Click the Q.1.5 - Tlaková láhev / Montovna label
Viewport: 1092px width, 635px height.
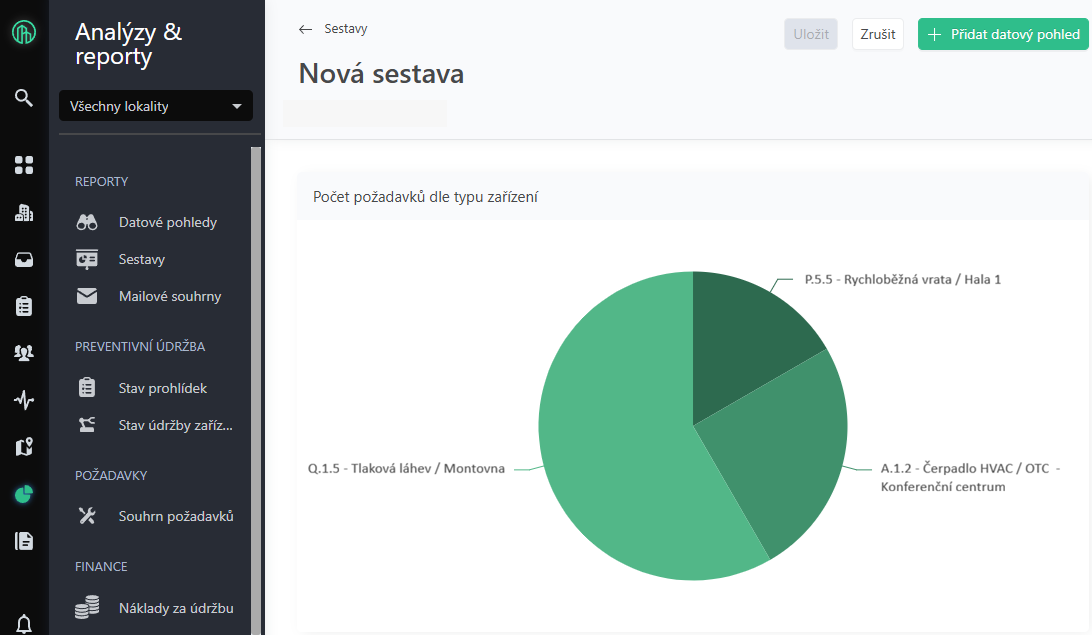click(406, 469)
